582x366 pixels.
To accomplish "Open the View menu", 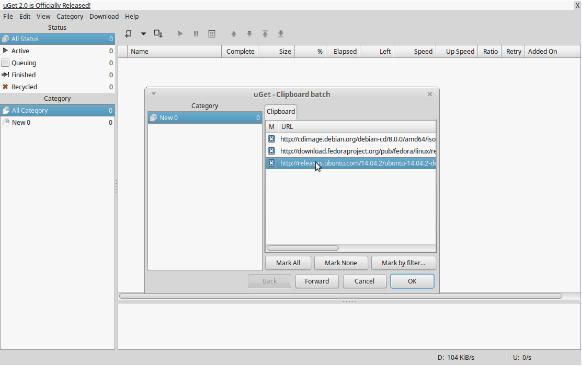I will (x=43, y=17).
